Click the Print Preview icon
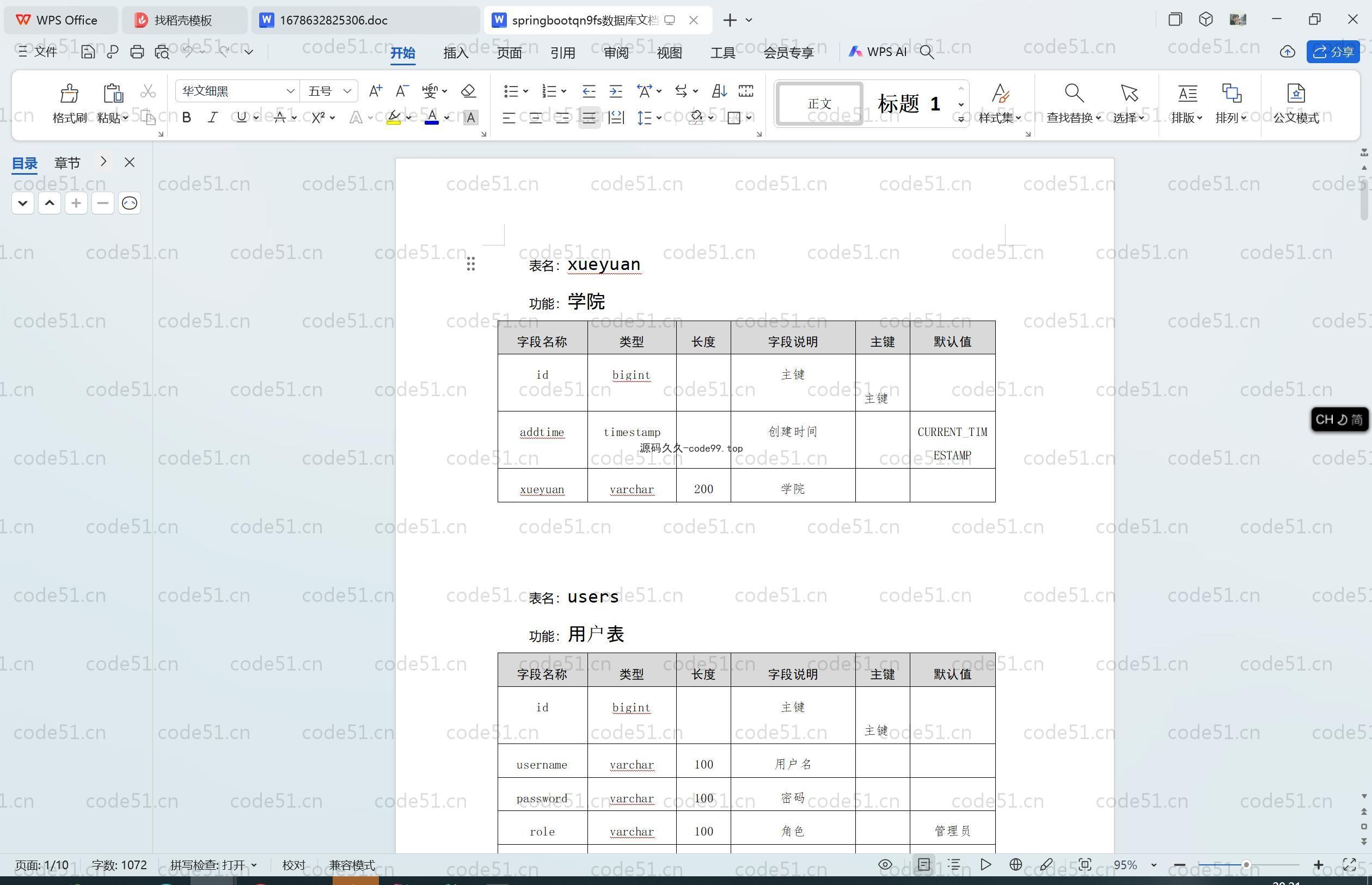 pos(162,52)
